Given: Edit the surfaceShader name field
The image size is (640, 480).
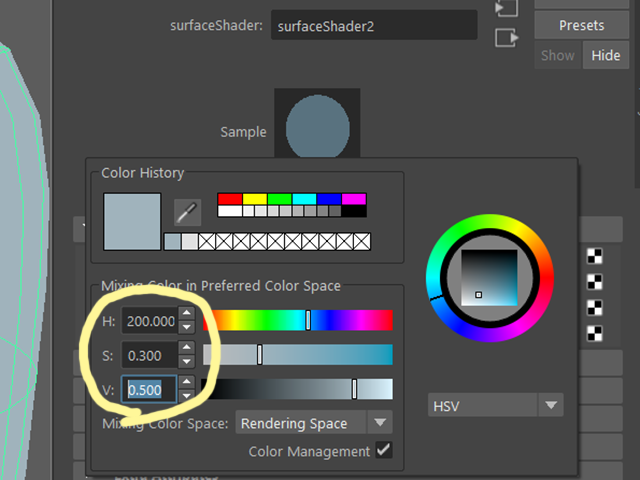Looking at the screenshot, I should pyautogui.click(x=374, y=26).
